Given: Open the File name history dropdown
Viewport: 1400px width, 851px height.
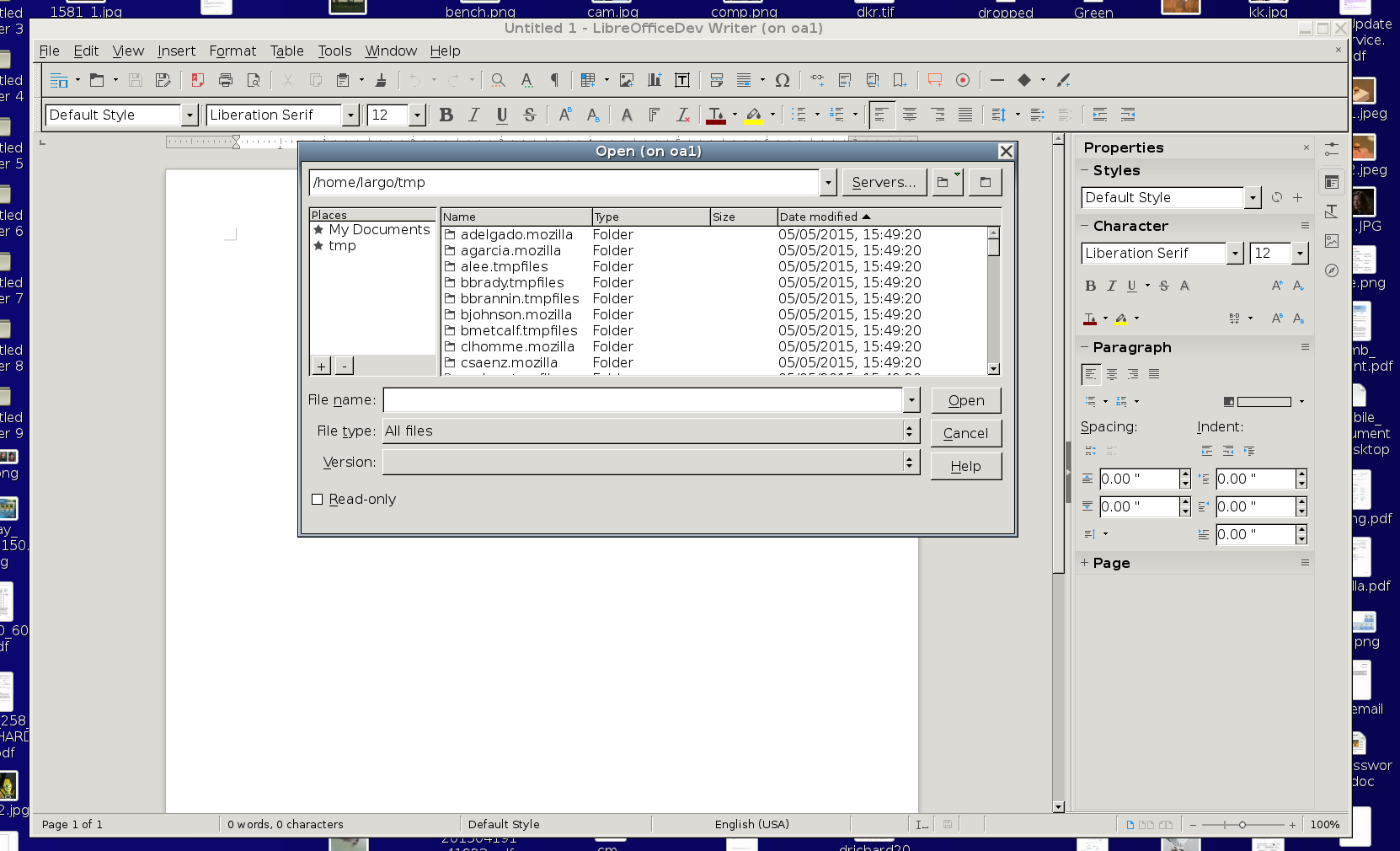Looking at the screenshot, I should [911, 400].
